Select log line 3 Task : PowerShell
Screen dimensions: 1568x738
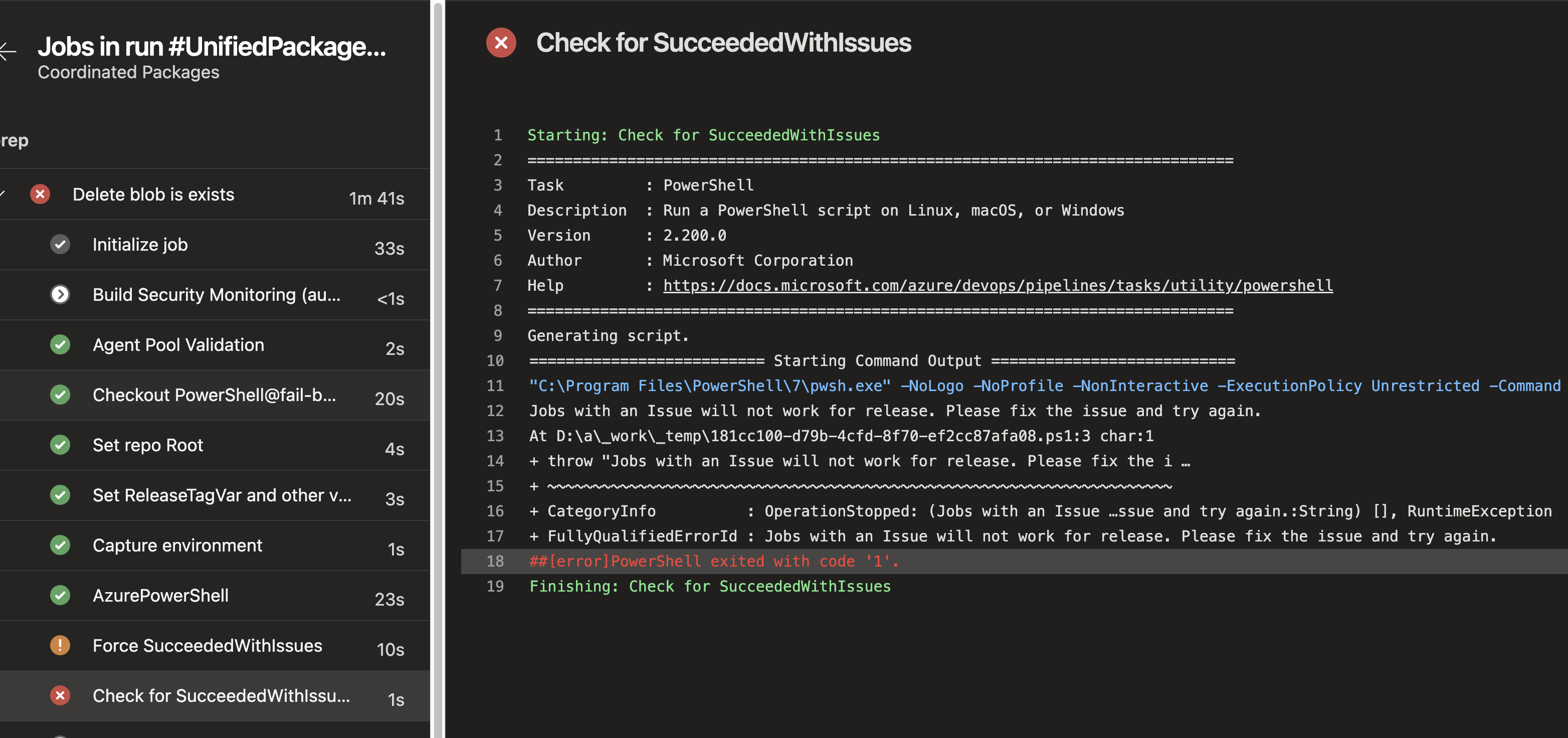click(x=640, y=185)
